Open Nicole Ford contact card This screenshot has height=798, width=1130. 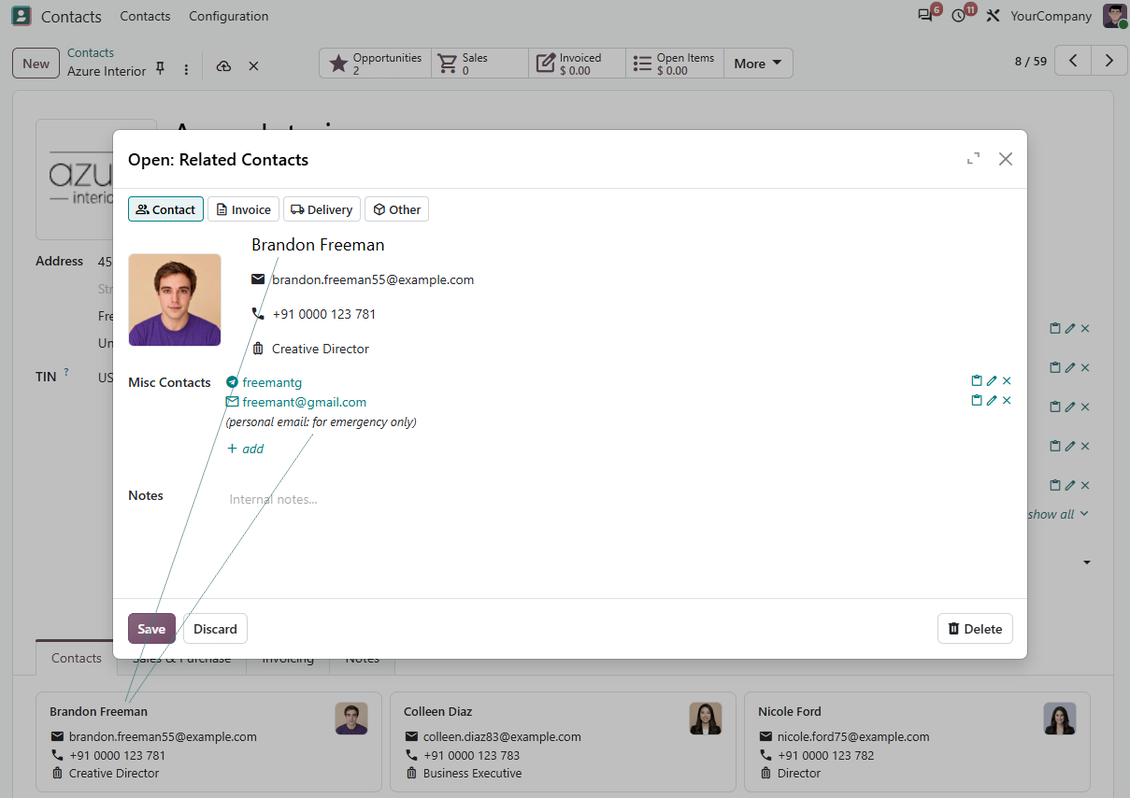[x=917, y=742]
